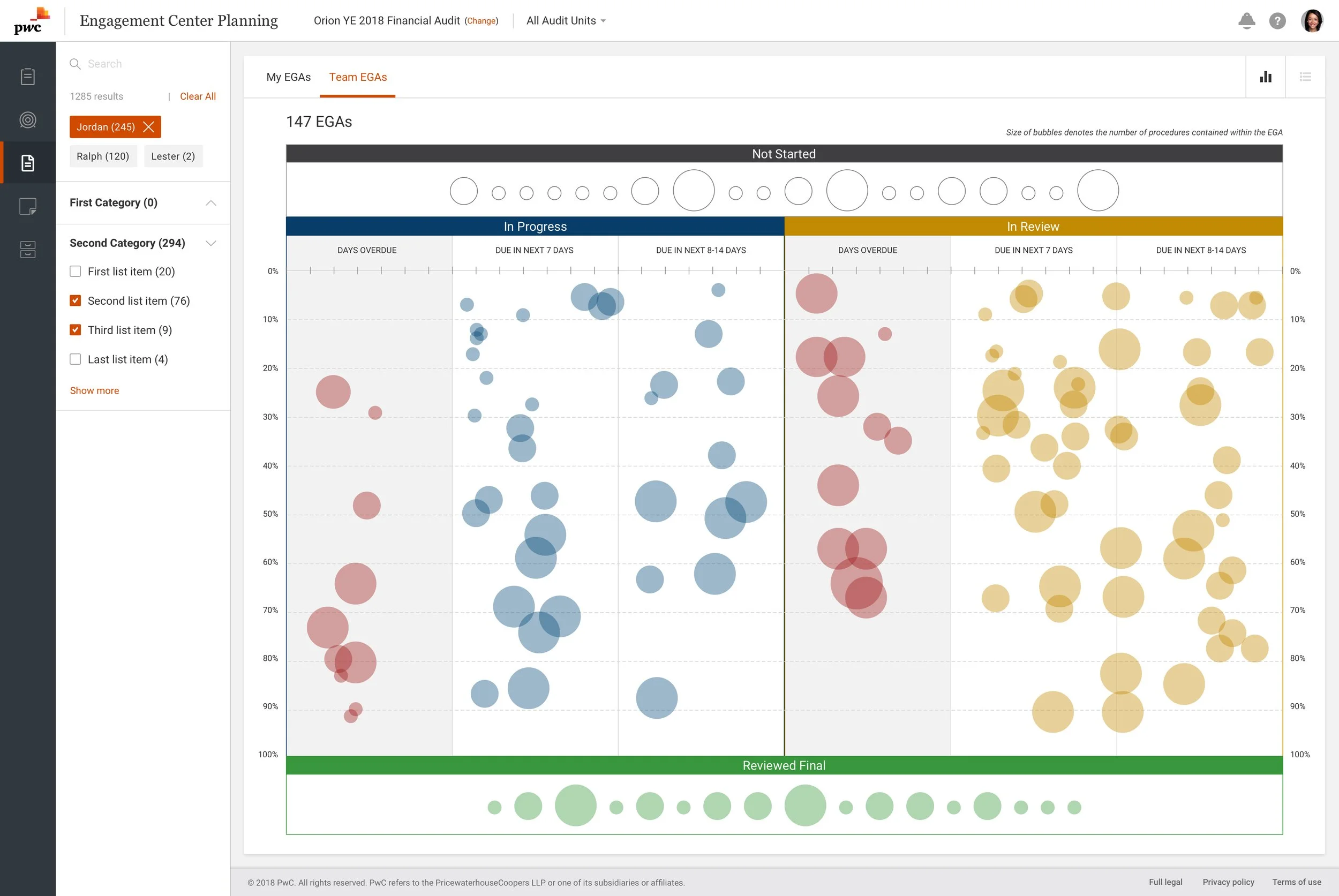Image resolution: width=1339 pixels, height=896 pixels.
Task: Check First list item (20)
Action: (x=76, y=272)
